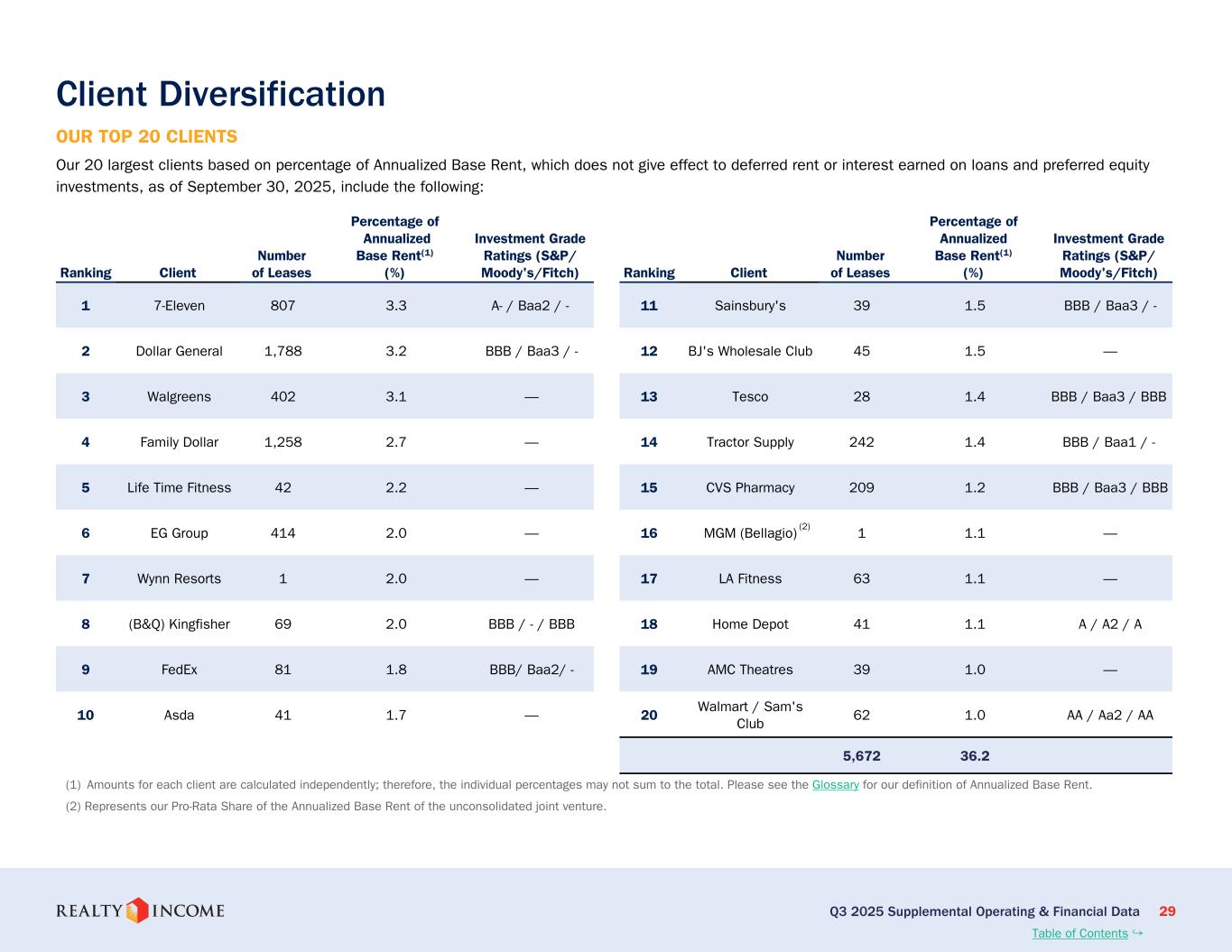This screenshot has width=1232, height=952.
Task: Select the Life Time Fitness client cell
Action: pyautogui.click(x=179, y=488)
